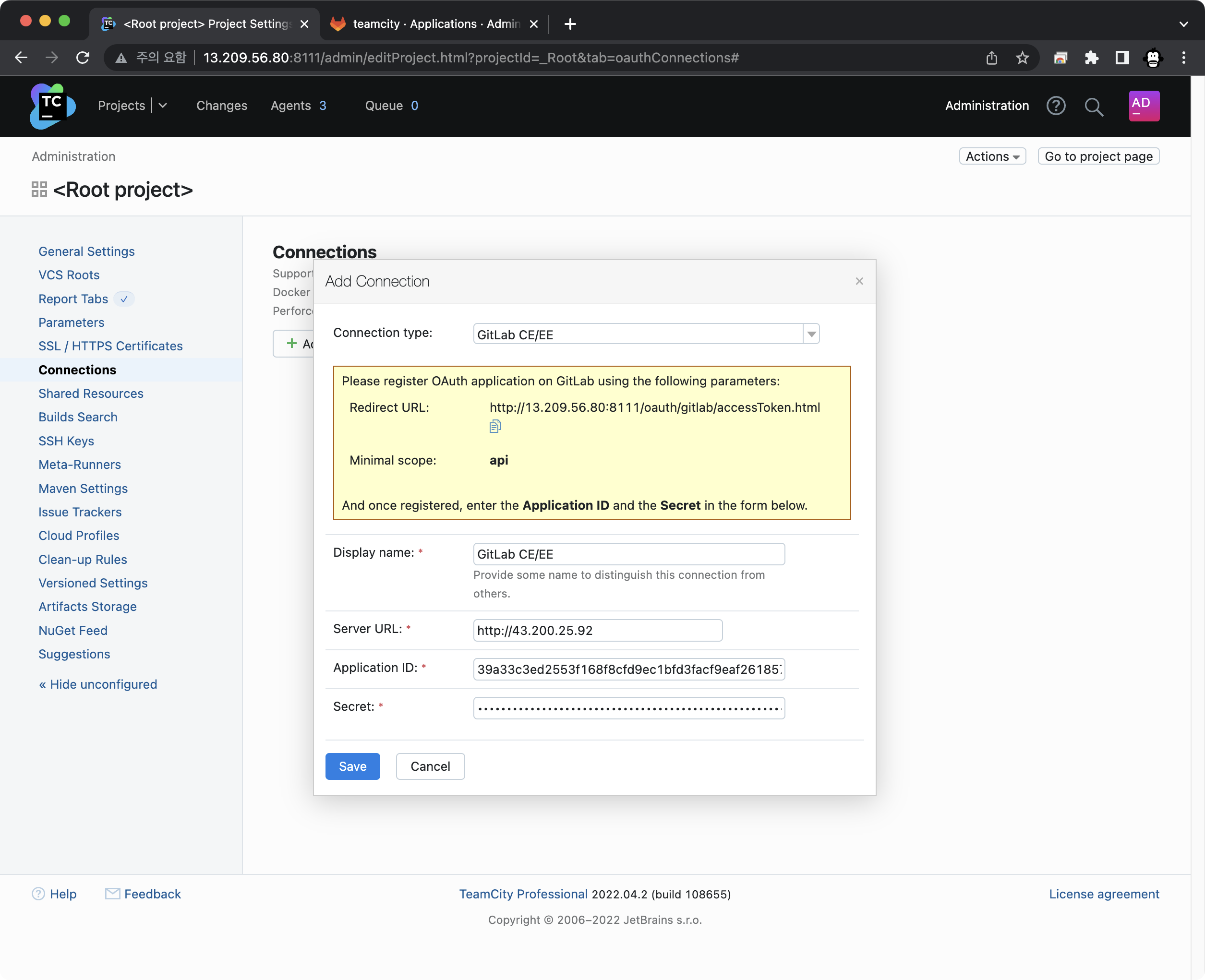The height and width of the screenshot is (980, 1205).
Task: Click the Help question icon in footer
Action: pyautogui.click(x=38, y=894)
